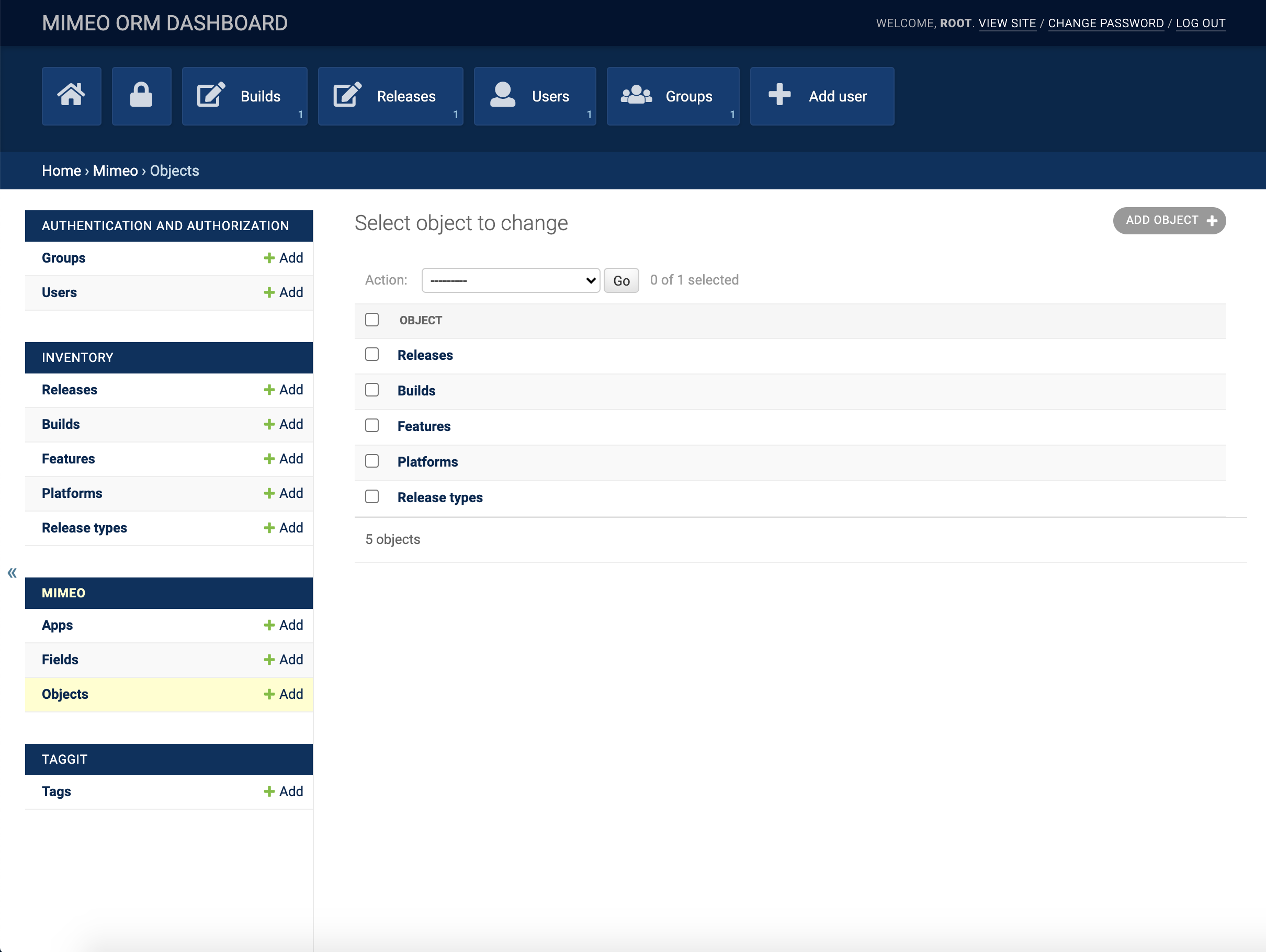Open the Platforms object in the table
Screen dimensions: 1266x952
pos(427,462)
